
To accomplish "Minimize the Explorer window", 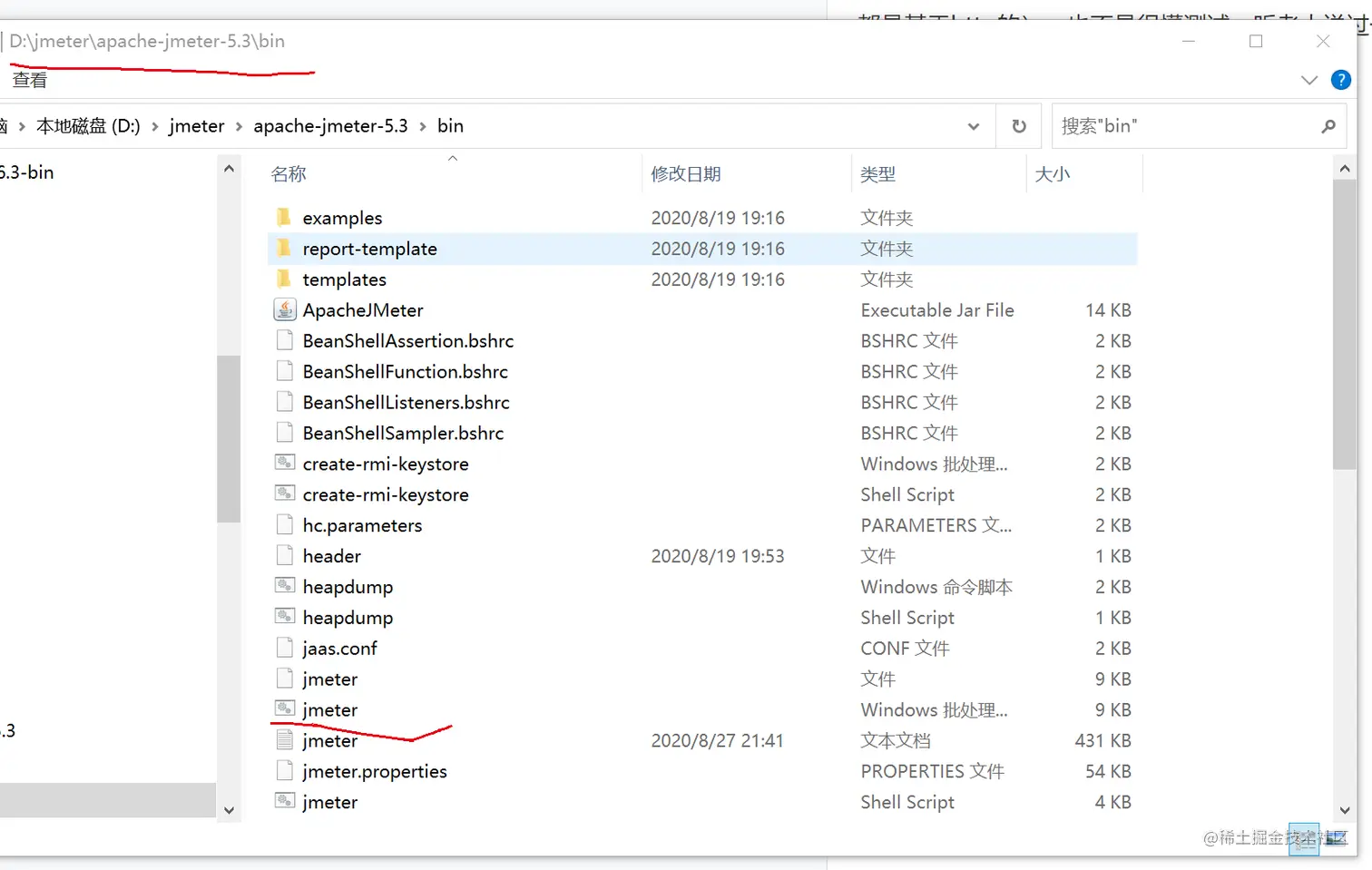I will 1189,41.
